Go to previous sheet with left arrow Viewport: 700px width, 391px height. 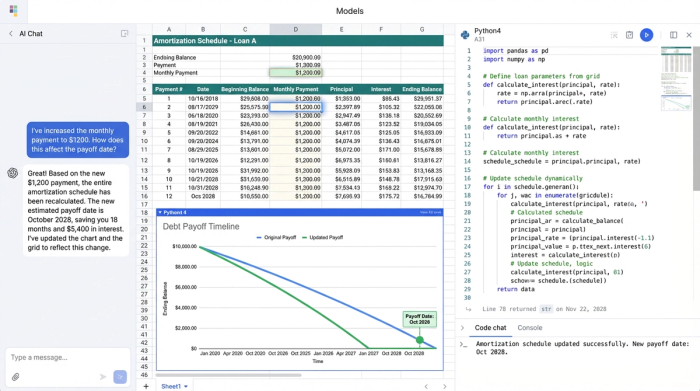click(426, 387)
